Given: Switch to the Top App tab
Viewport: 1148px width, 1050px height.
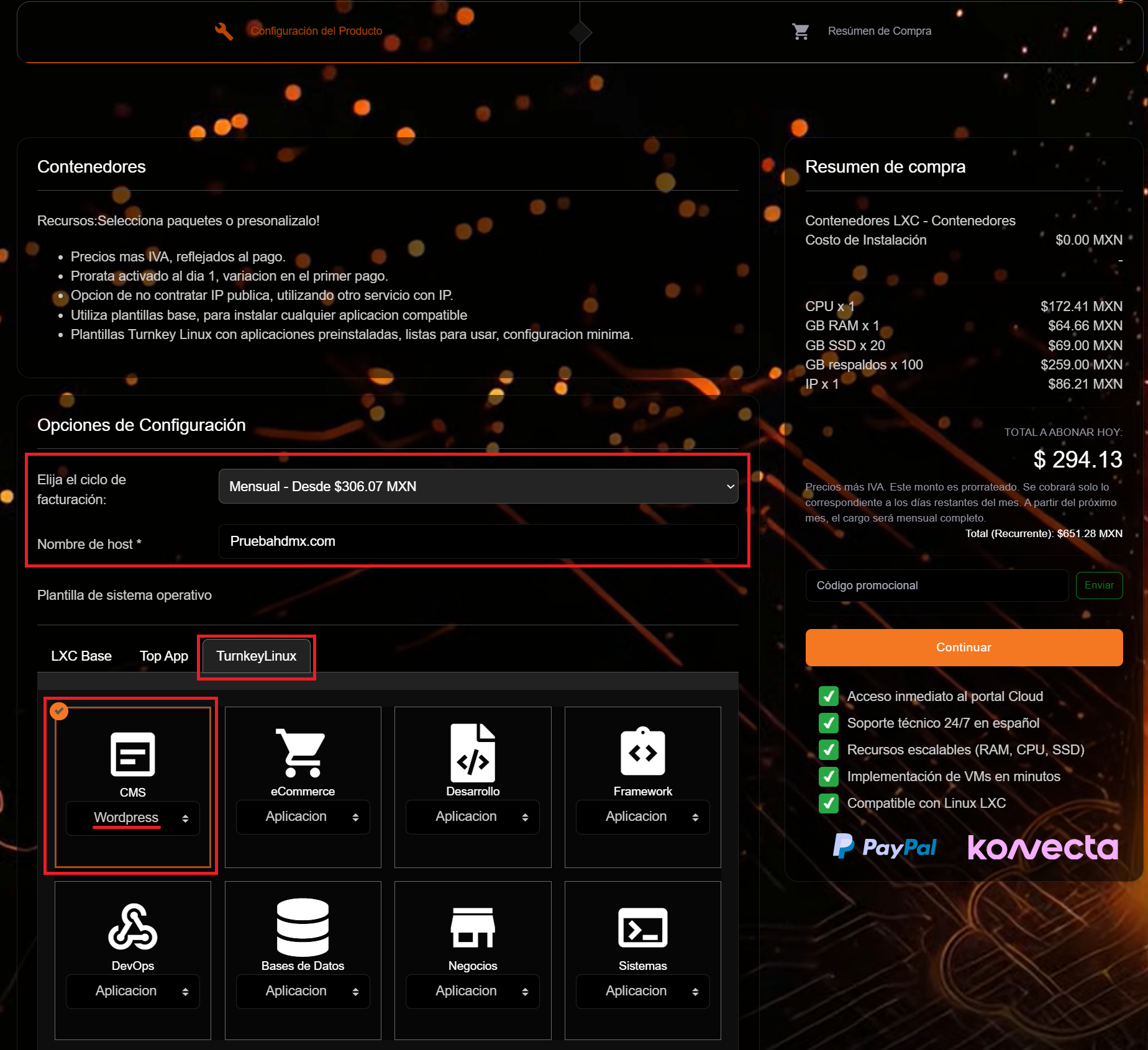Looking at the screenshot, I should tap(163, 656).
